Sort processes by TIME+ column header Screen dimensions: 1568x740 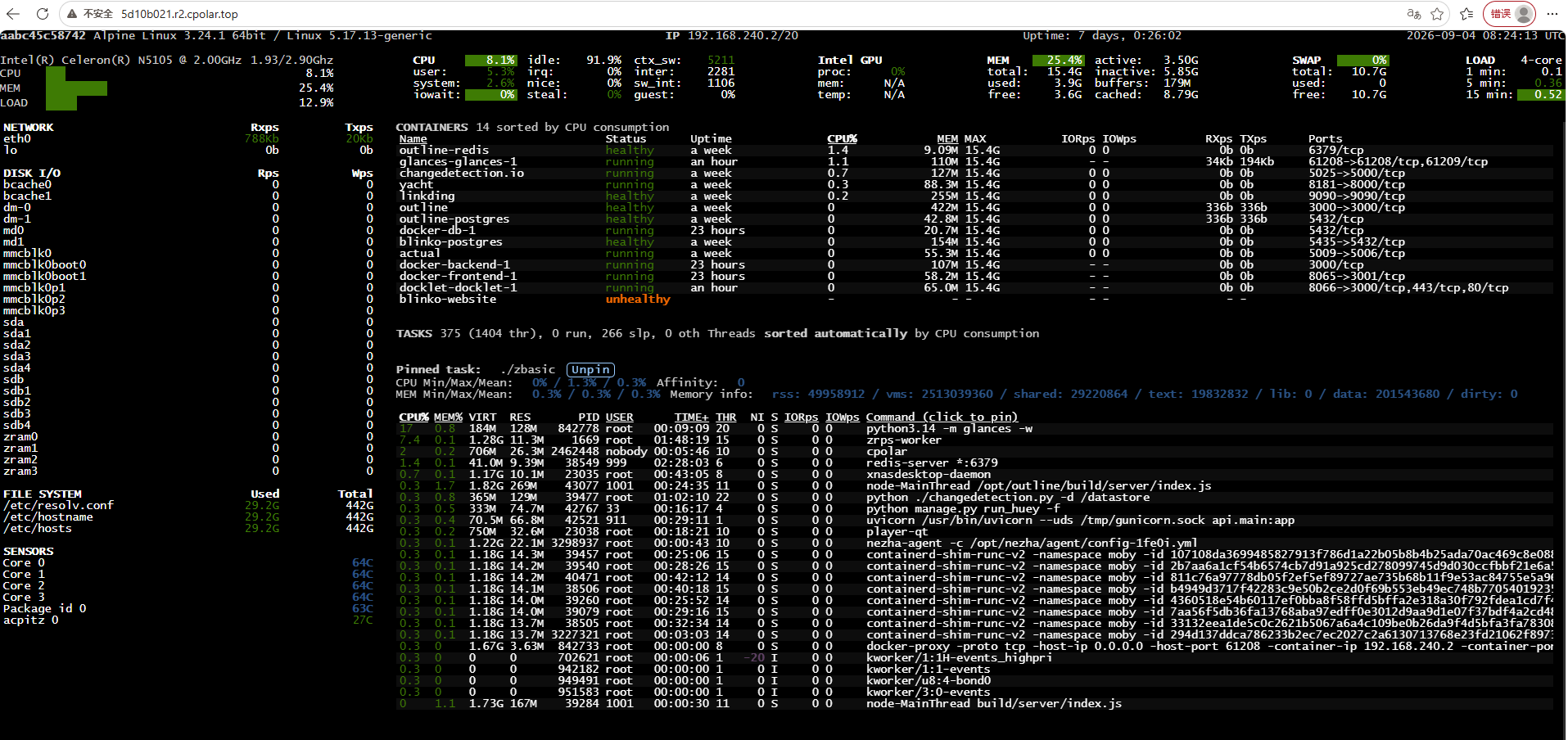point(691,417)
